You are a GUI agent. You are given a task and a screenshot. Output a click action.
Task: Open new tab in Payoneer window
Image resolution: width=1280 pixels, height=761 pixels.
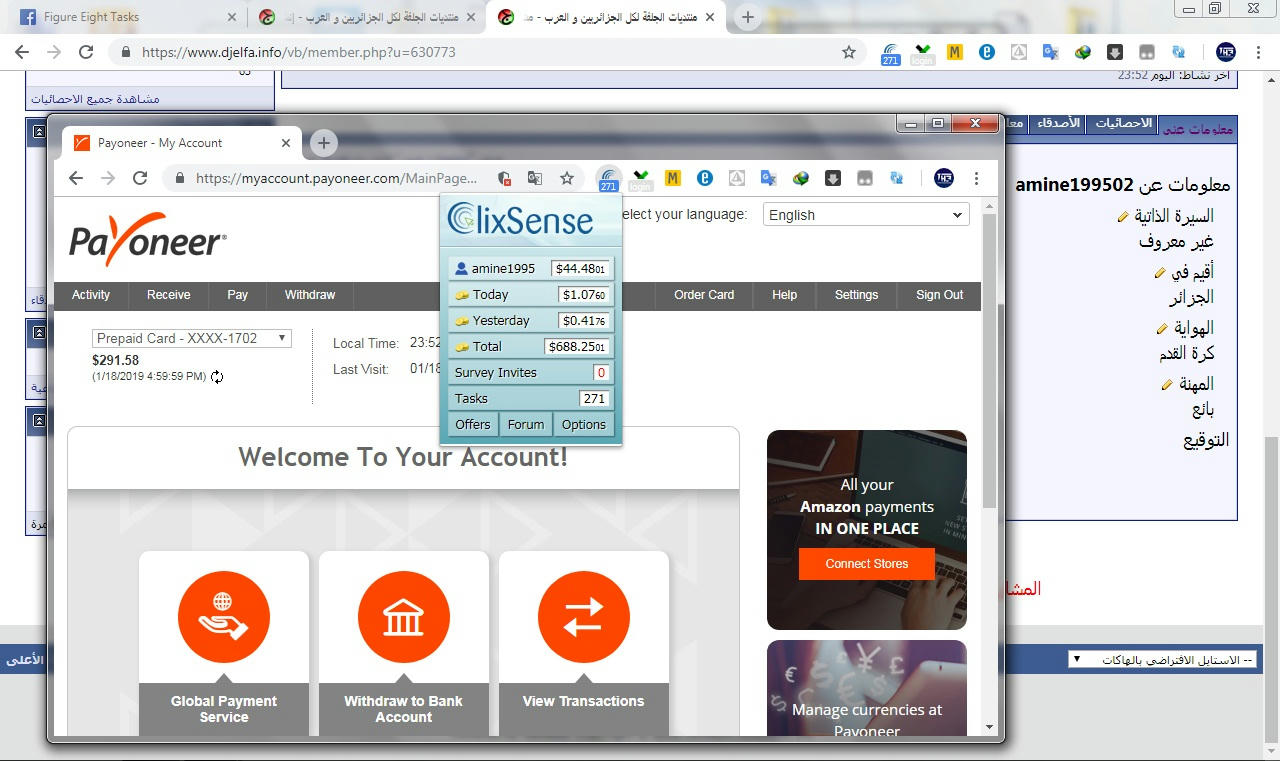[x=323, y=143]
